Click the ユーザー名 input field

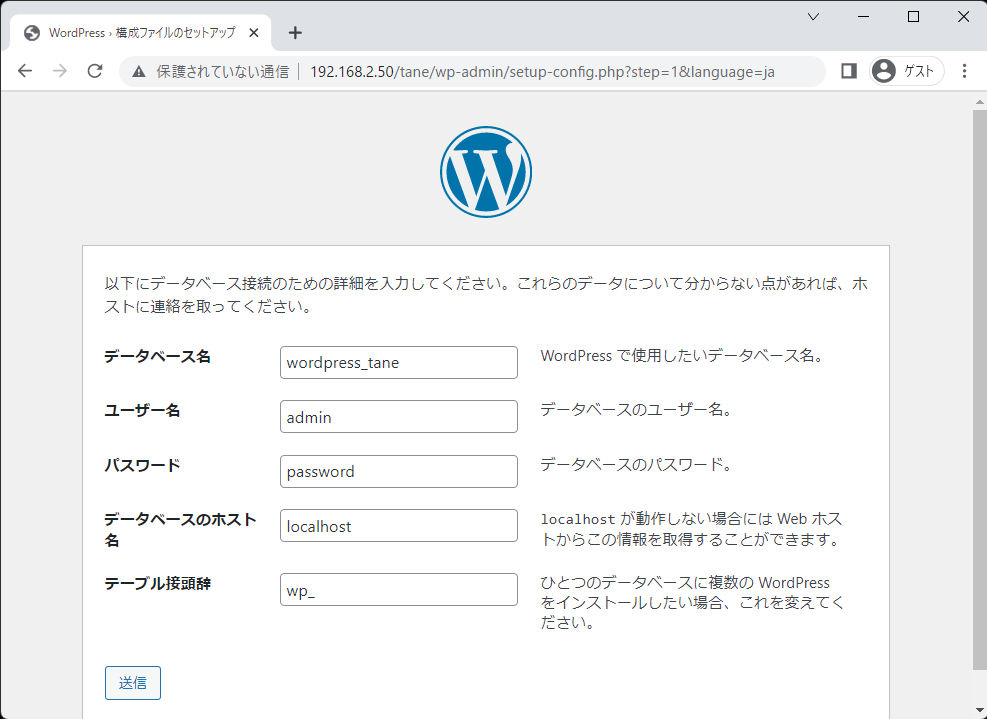pyautogui.click(x=399, y=417)
